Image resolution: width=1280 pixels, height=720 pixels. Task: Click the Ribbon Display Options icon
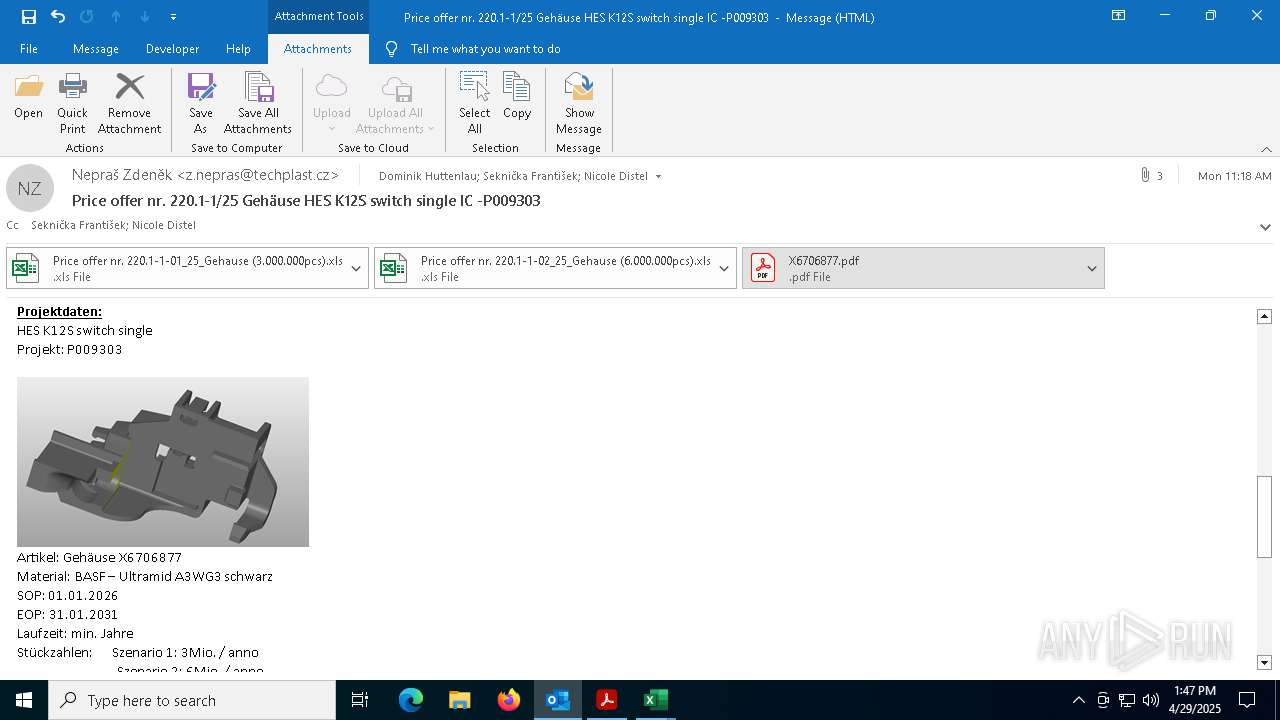[1119, 15]
